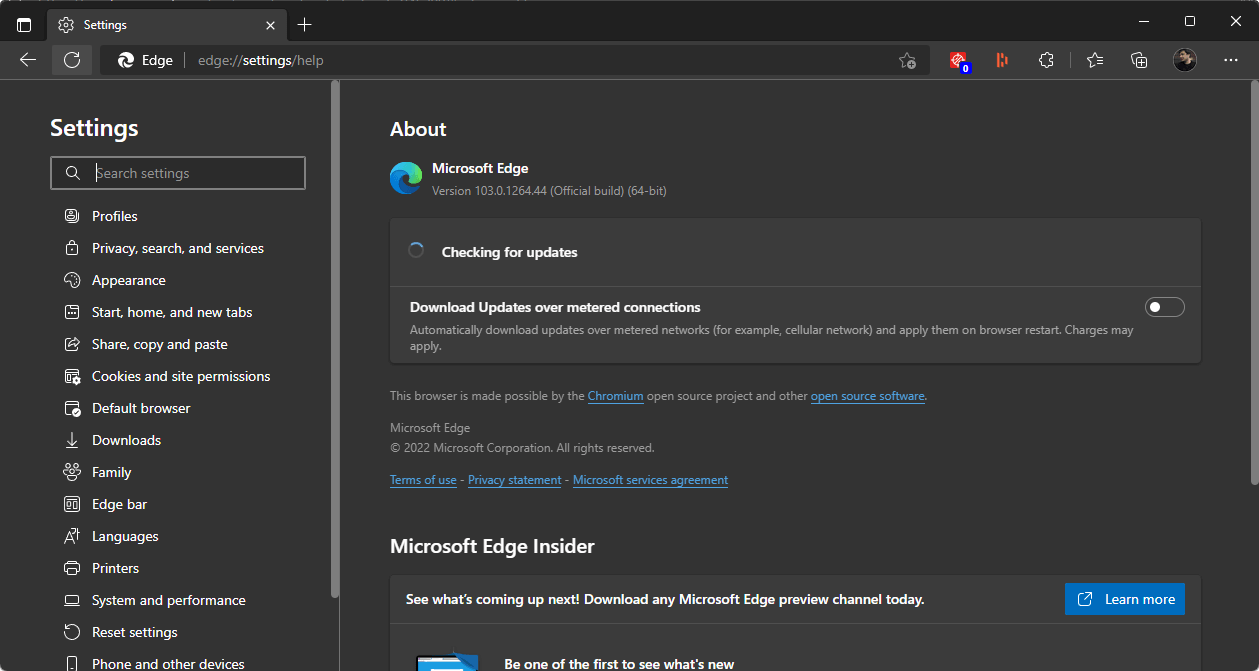Open the Favorites star list icon
1259x671 pixels.
(x=1094, y=60)
